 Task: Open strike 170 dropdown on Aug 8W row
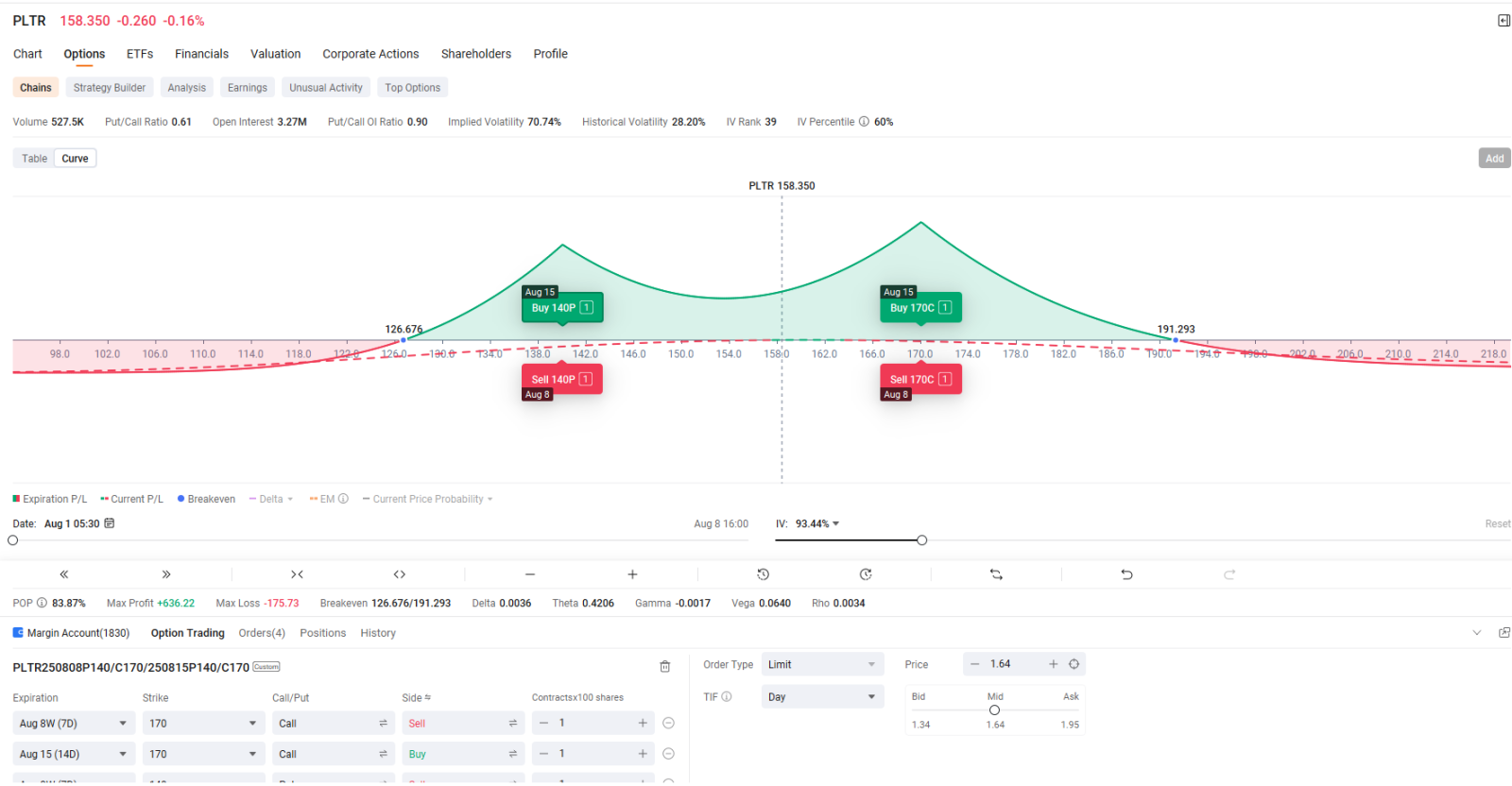[x=203, y=724]
